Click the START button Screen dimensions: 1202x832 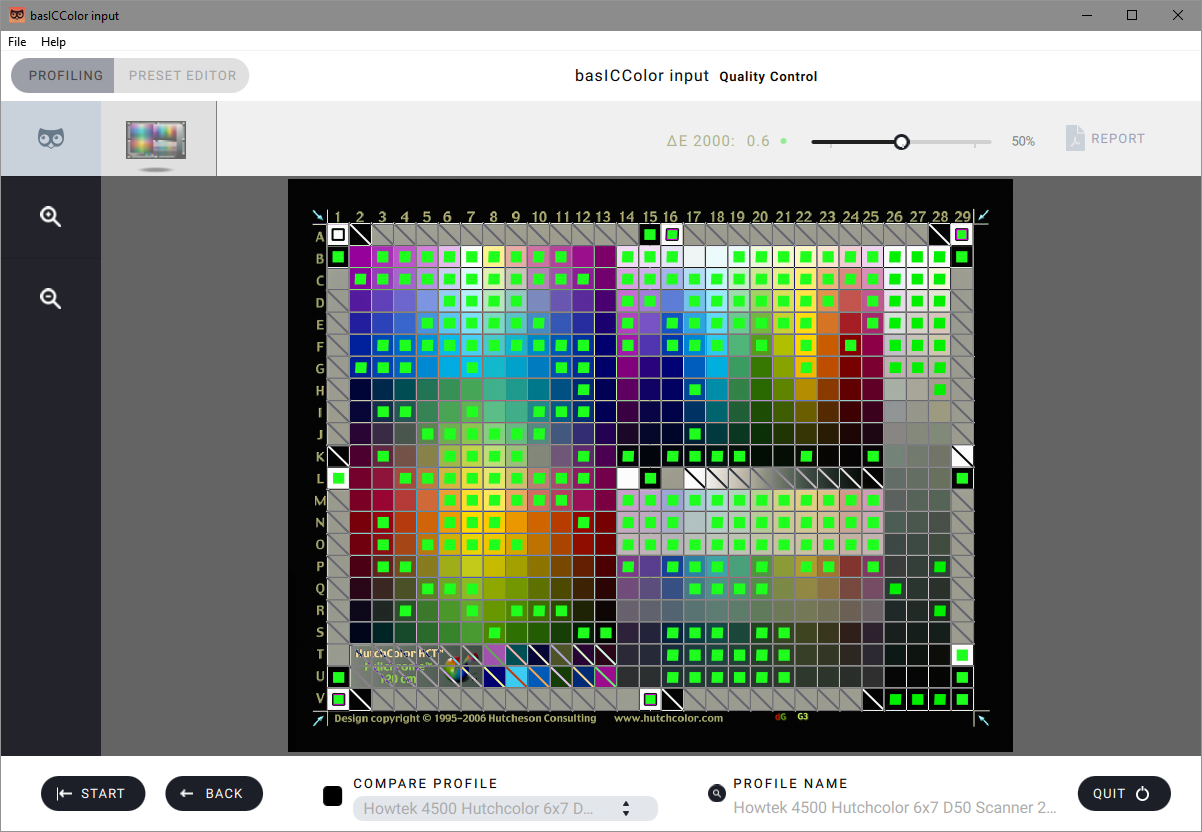point(93,793)
